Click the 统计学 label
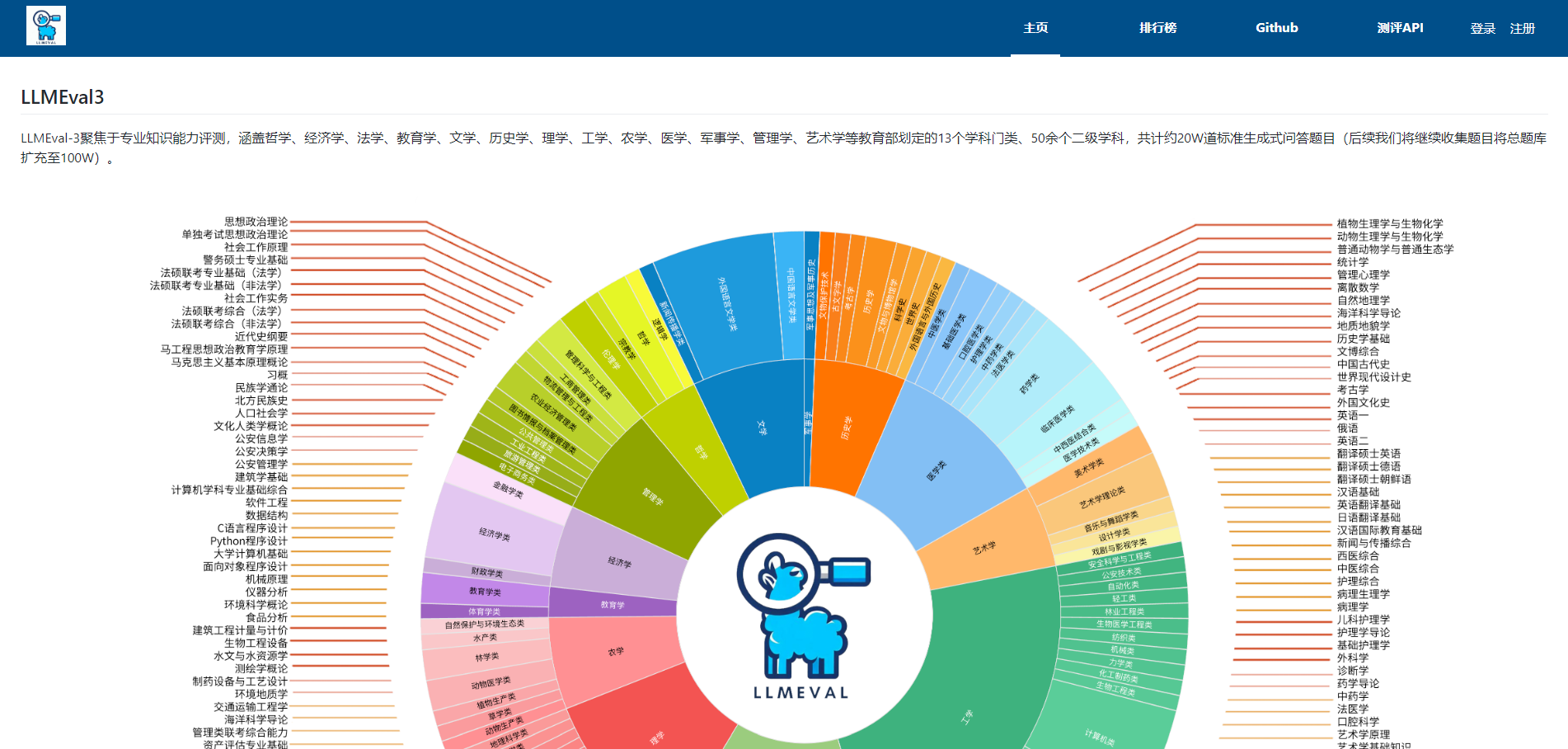Screen dimensions: 1568x749 (1353, 262)
